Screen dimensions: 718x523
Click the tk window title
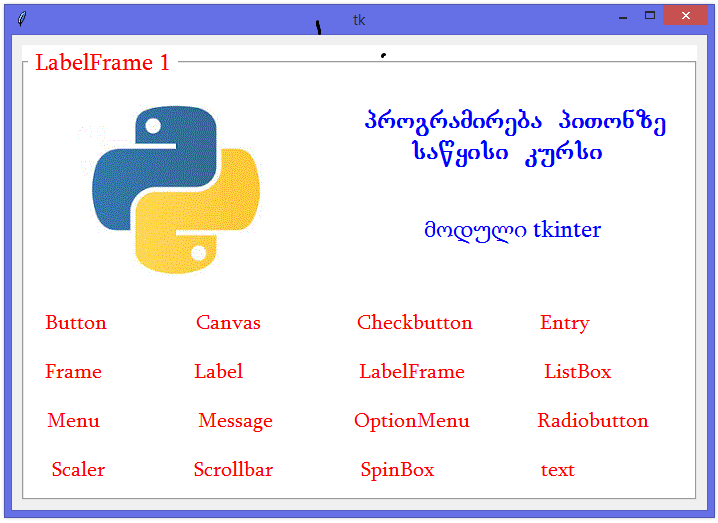click(359, 20)
